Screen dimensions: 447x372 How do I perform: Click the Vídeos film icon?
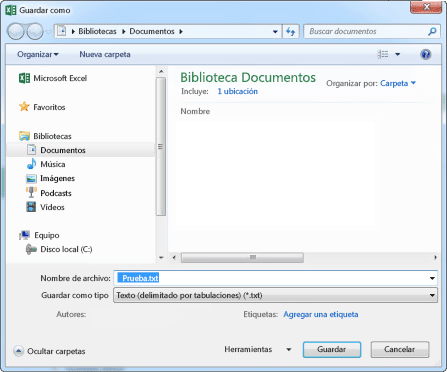[x=31, y=207]
